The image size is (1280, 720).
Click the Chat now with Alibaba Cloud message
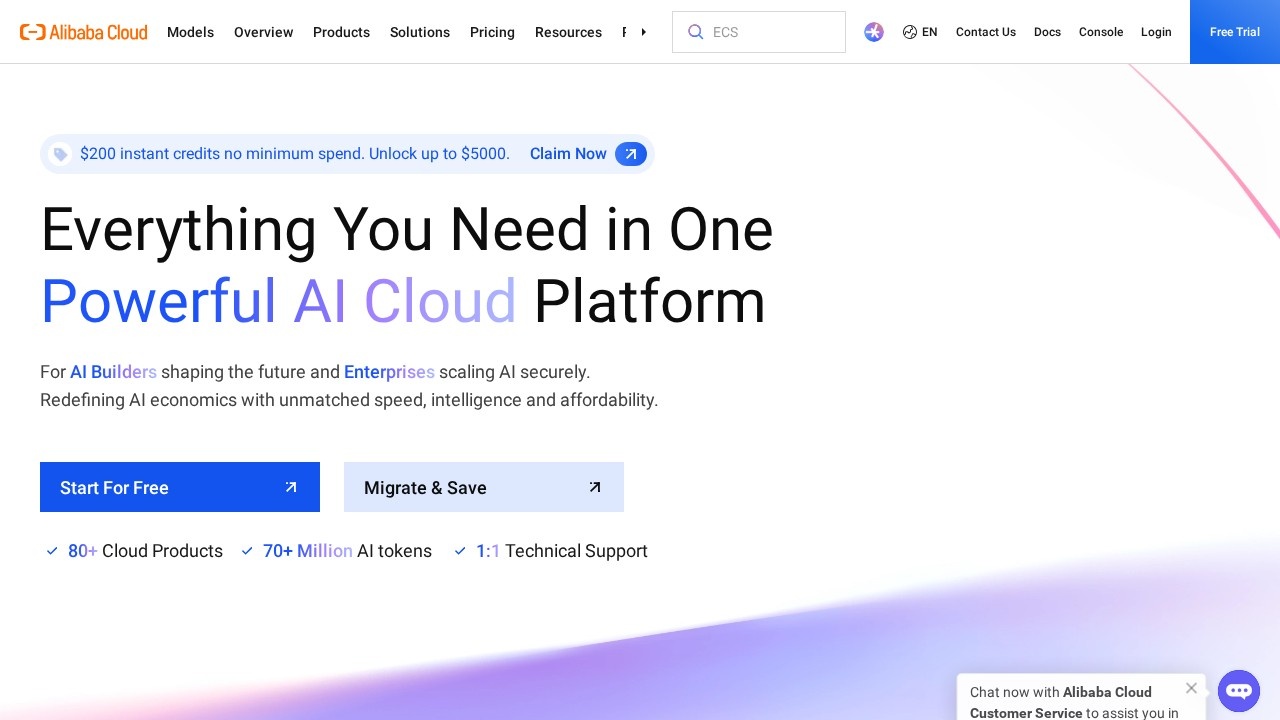coord(1074,702)
